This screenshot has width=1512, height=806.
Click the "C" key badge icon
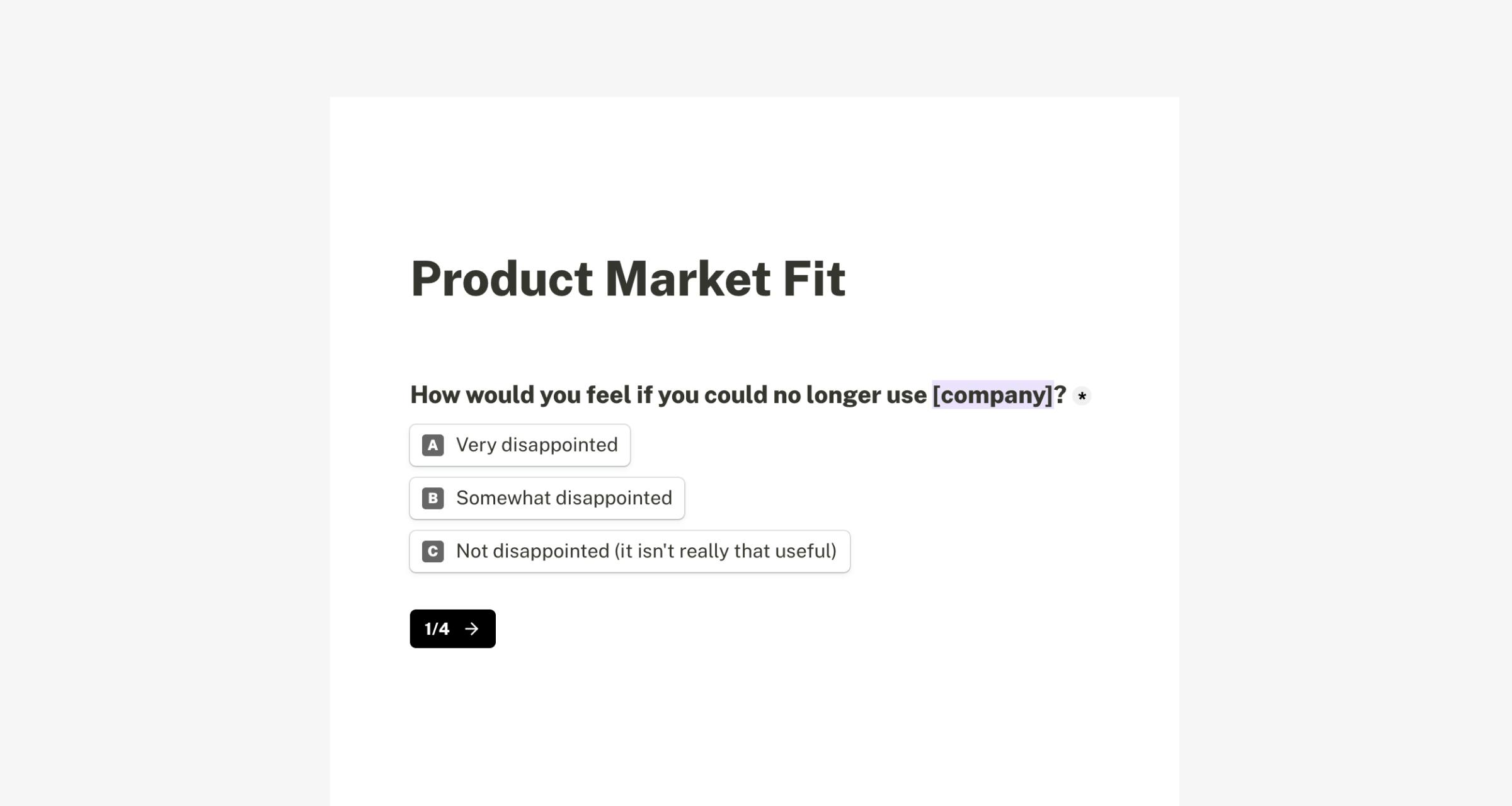tap(433, 552)
